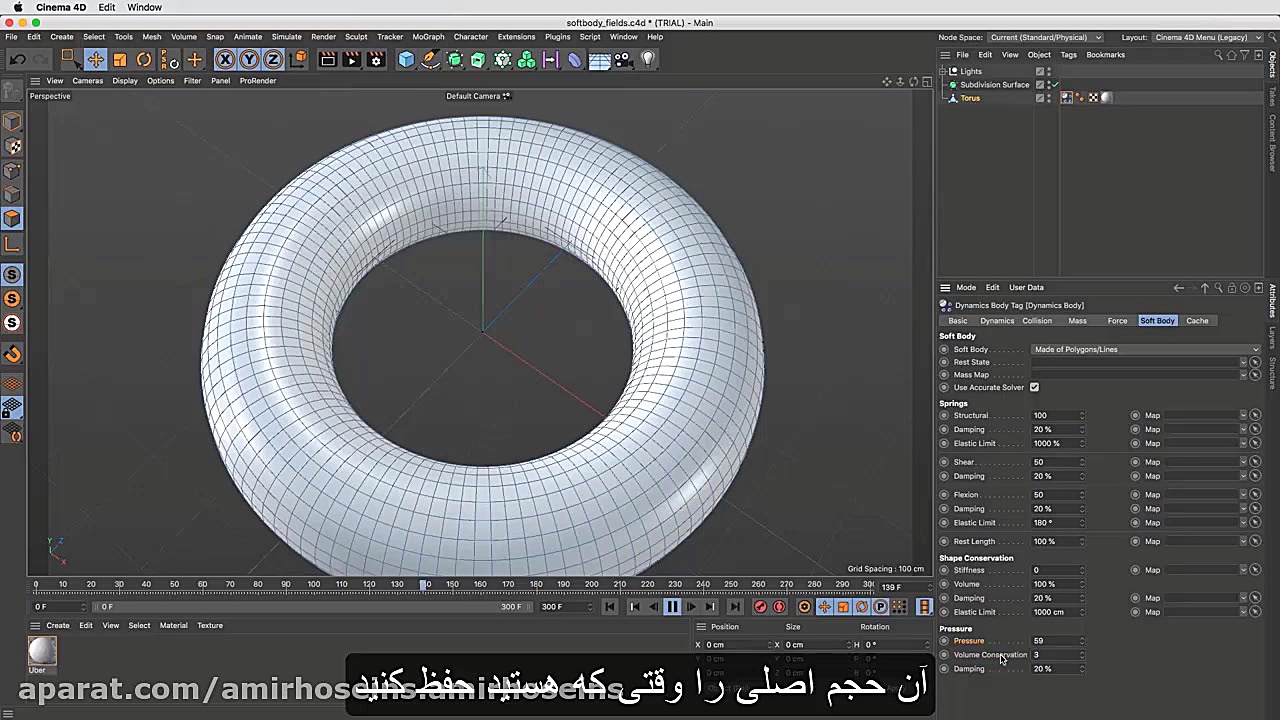This screenshot has height=720, width=1280.
Task: Click the Cache tab in the Dynamics Body tag
Action: pos(1197,320)
